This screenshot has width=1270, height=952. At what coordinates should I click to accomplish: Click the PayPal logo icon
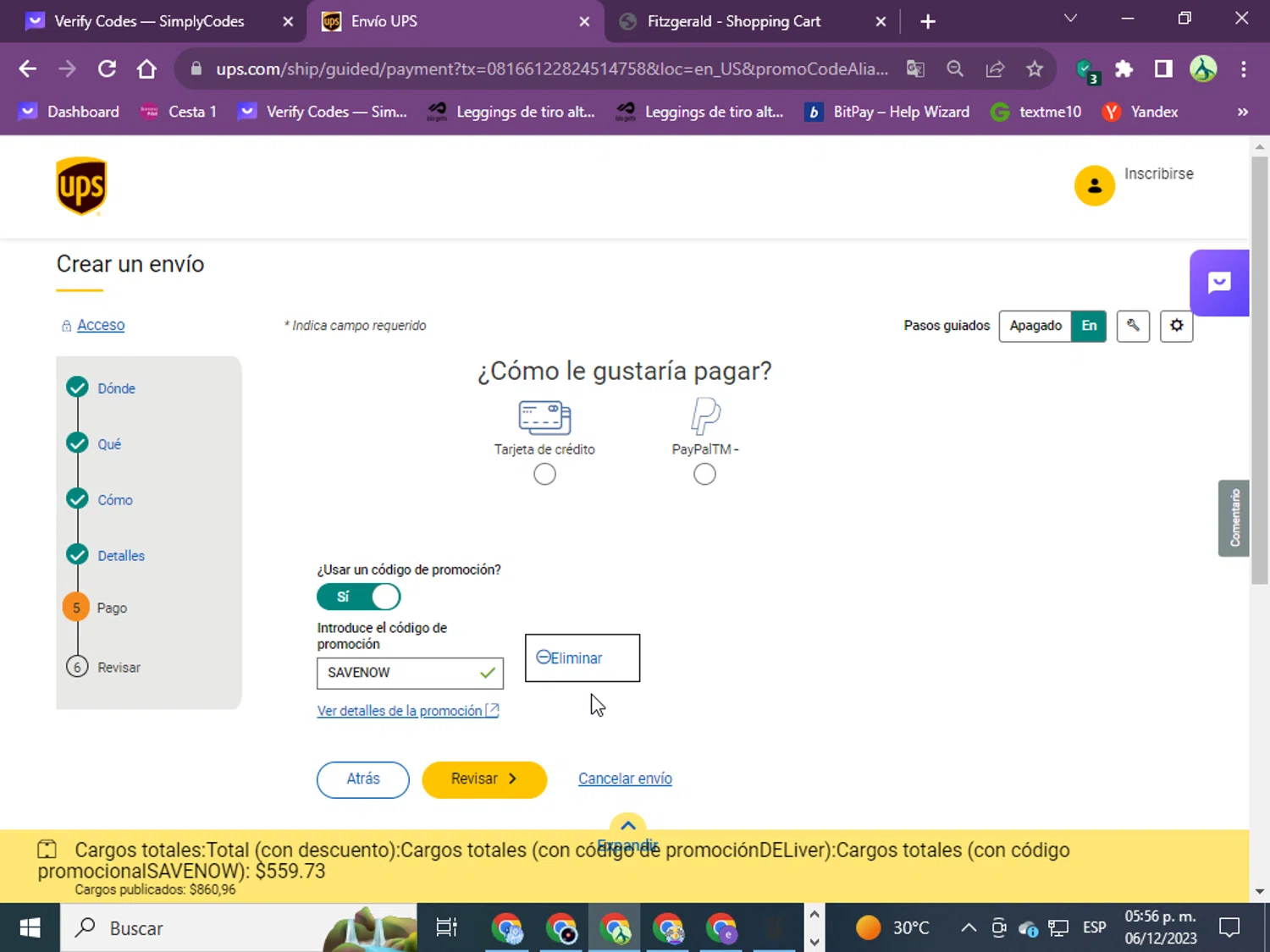point(704,415)
